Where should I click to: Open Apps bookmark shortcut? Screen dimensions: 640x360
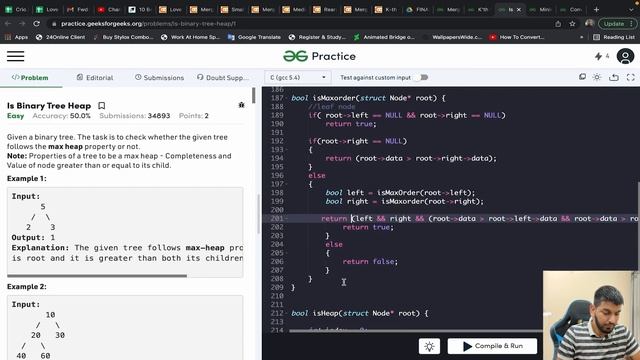[16, 37]
